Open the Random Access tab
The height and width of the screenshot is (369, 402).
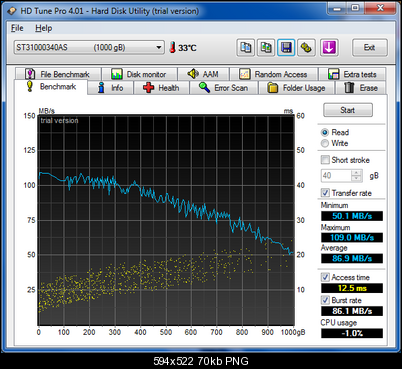pos(274,74)
